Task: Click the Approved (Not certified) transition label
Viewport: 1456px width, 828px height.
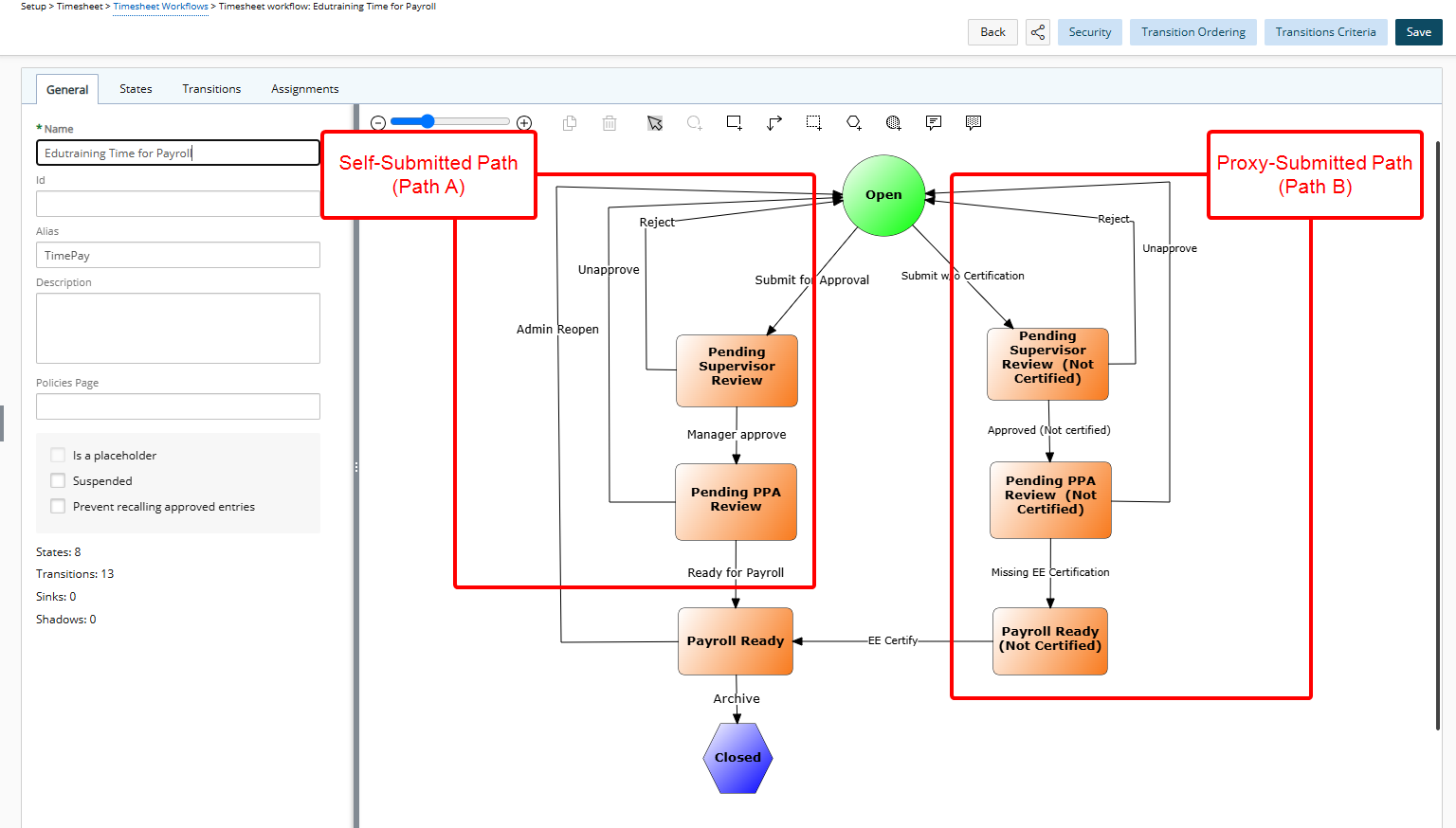Action: (x=1048, y=430)
